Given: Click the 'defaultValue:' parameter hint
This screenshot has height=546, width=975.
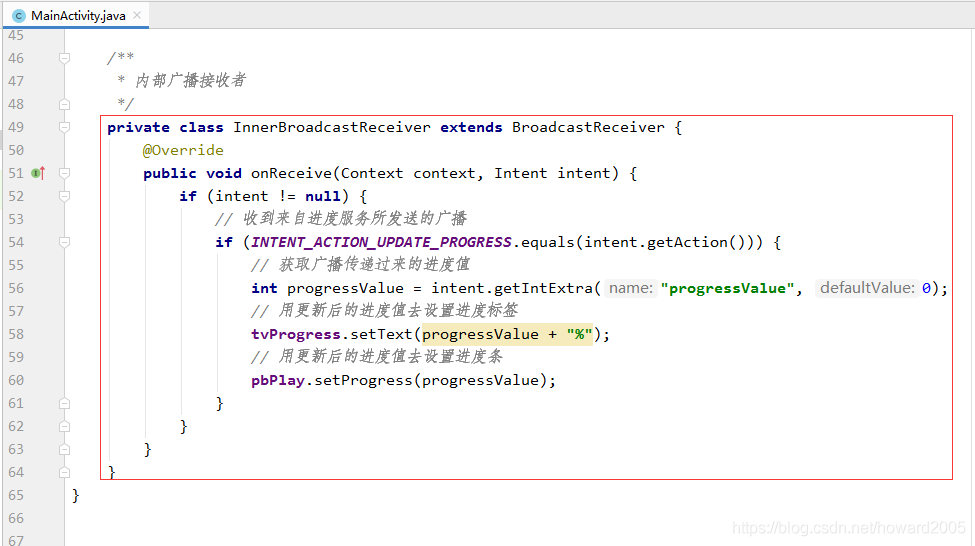Looking at the screenshot, I should [867, 288].
